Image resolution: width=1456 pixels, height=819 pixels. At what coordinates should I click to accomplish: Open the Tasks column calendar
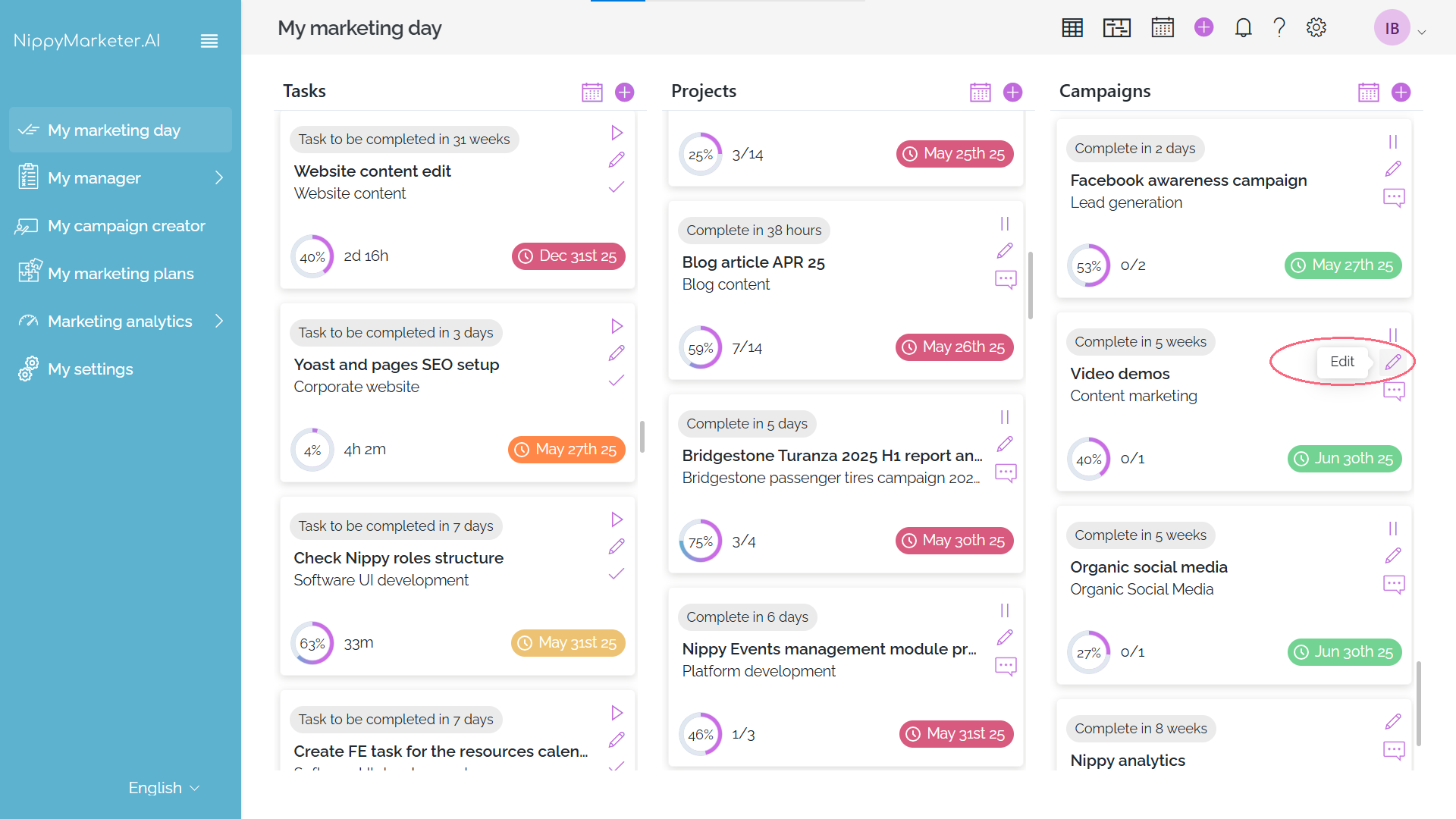pyautogui.click(x=592, y=93)
